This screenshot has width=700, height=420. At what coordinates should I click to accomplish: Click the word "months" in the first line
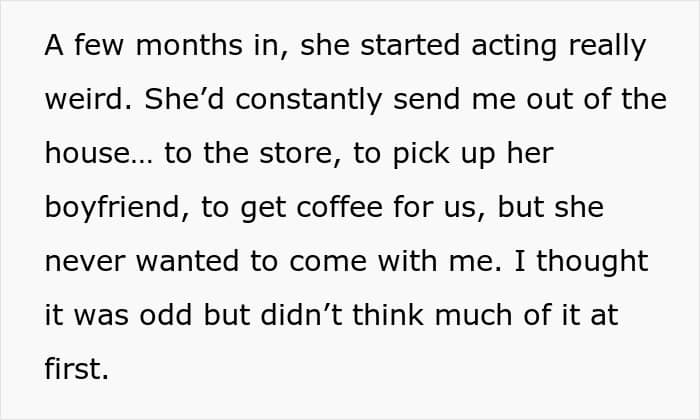(190, 45)
